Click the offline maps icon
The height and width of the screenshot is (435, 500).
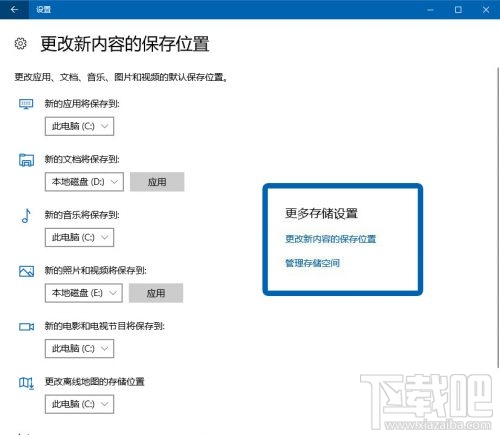26,383
